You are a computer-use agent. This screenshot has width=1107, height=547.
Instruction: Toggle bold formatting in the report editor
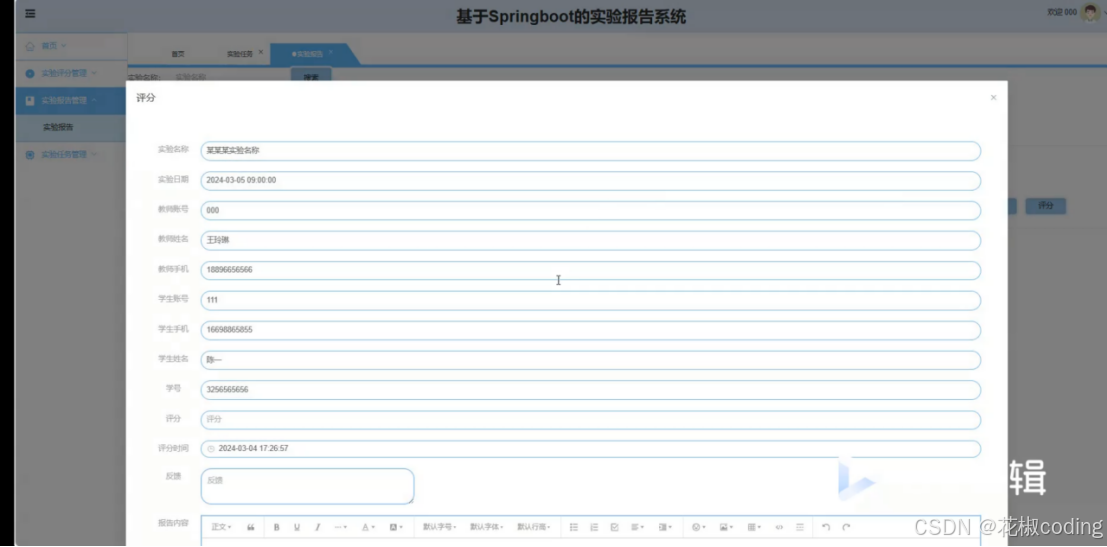[277, 527]
